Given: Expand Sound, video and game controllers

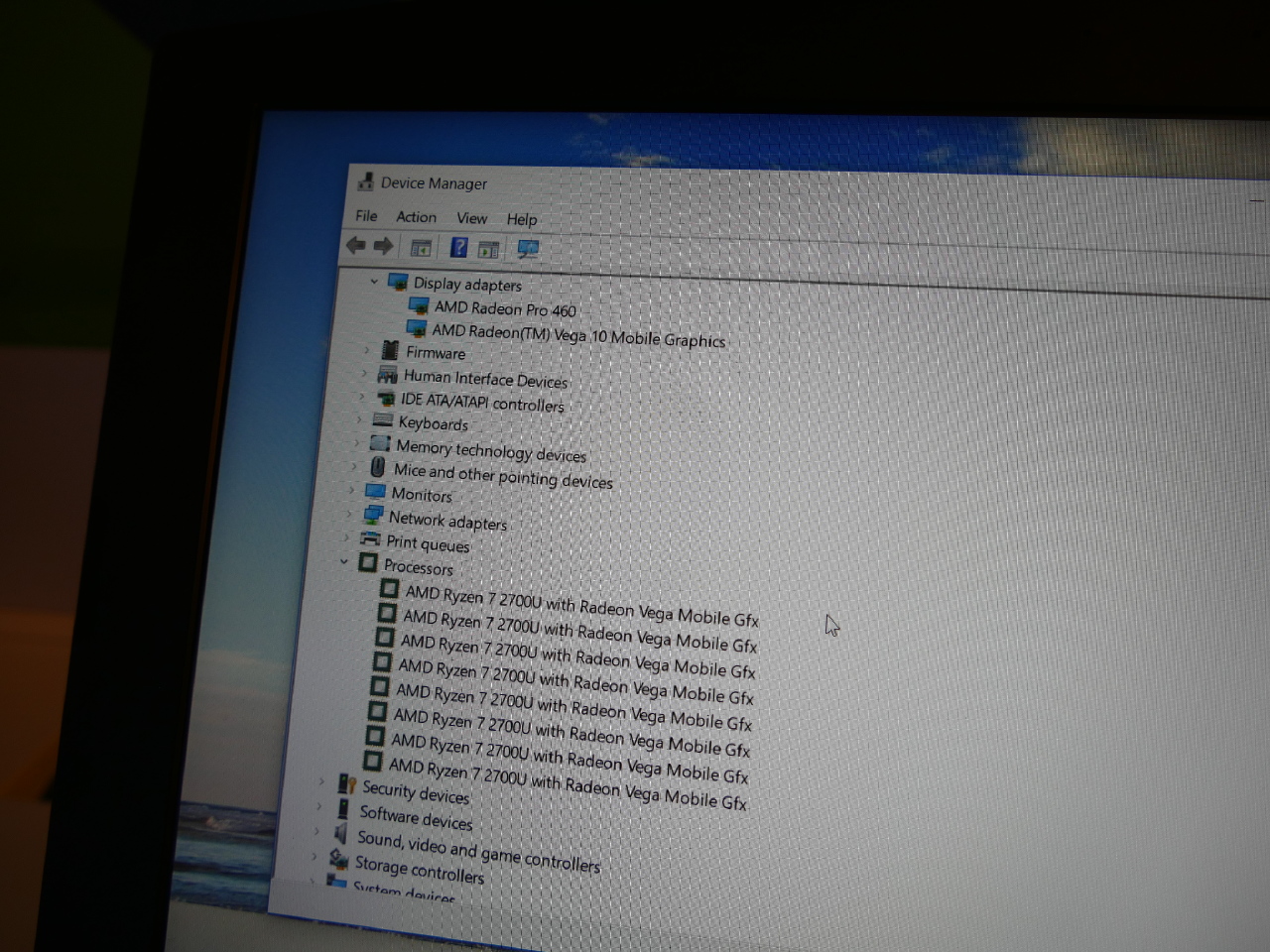Looking at the screenshot, I should click(x=317, y=830).
